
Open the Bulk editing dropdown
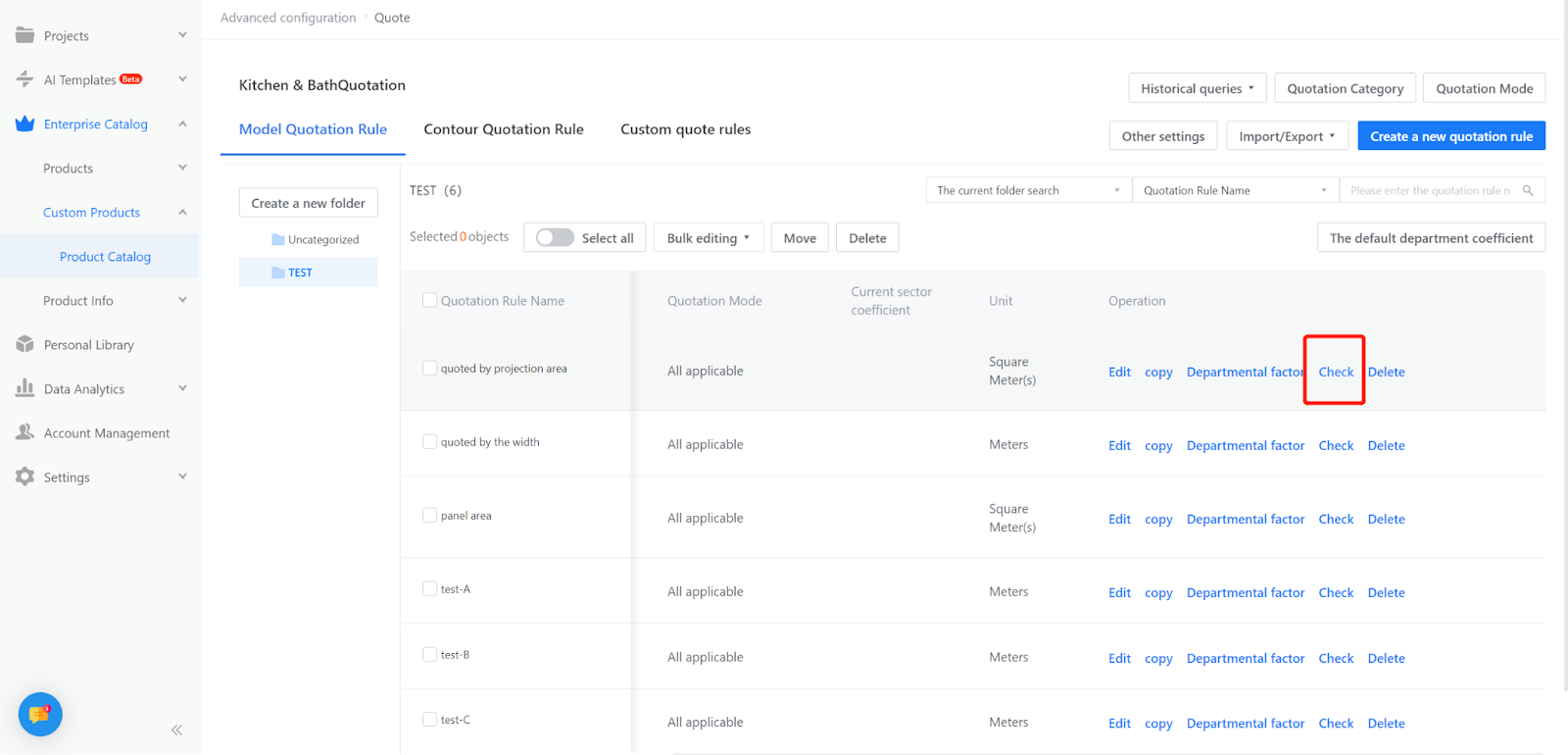click(708, 238)
